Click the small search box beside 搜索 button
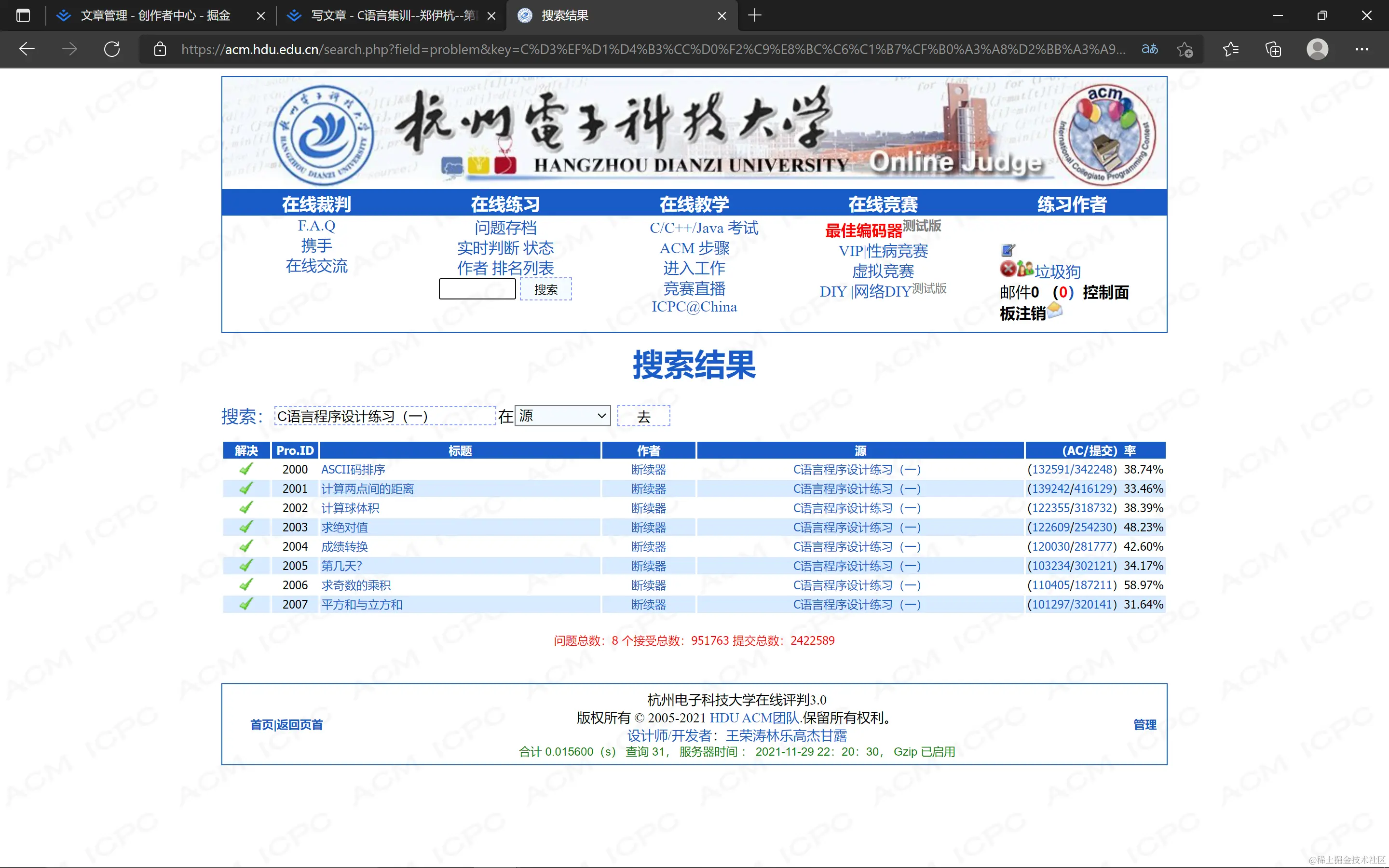 click(x=477, y=289)
